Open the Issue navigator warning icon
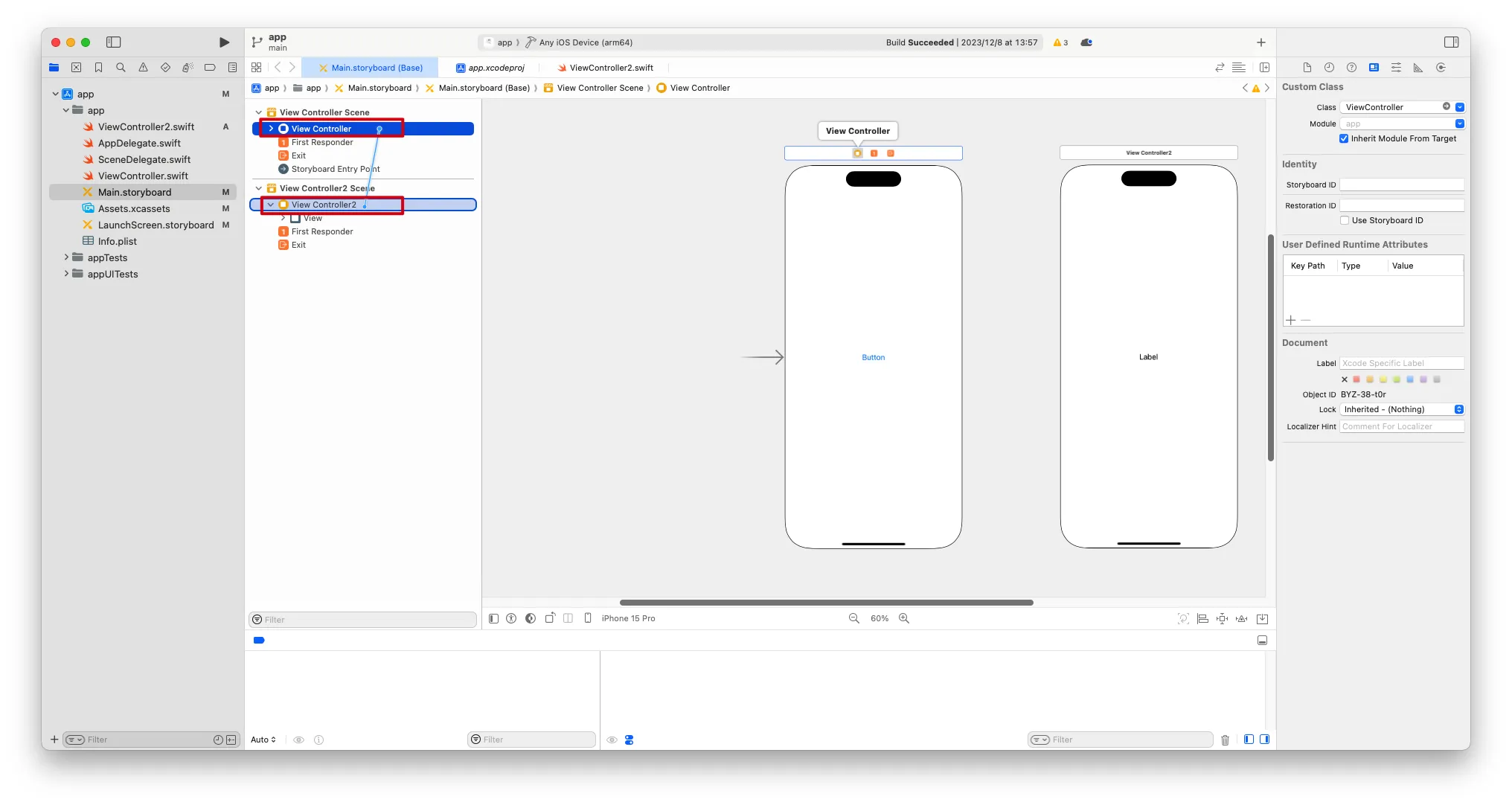Image resolution: width=1512 pixels, height=805 pixels. coord(143,68)
